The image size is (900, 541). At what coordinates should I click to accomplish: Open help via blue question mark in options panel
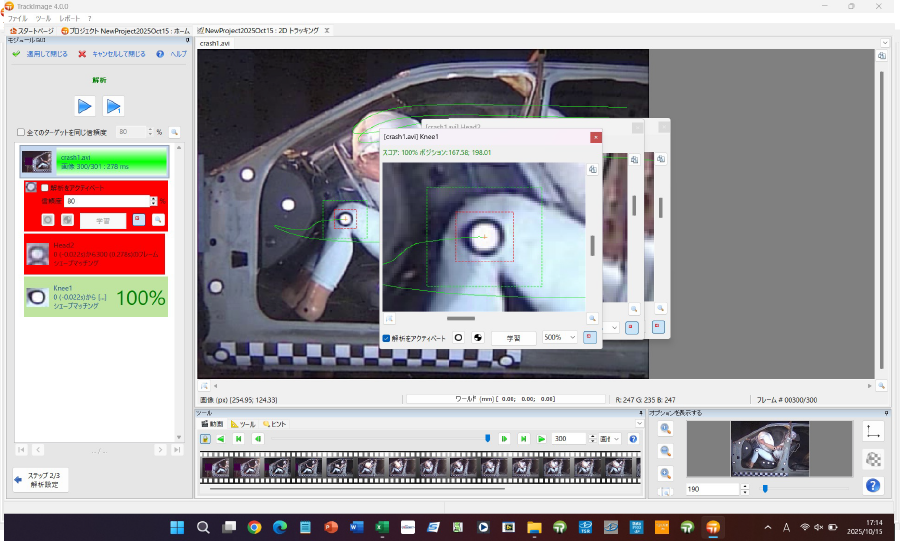(x=873, y=486)
